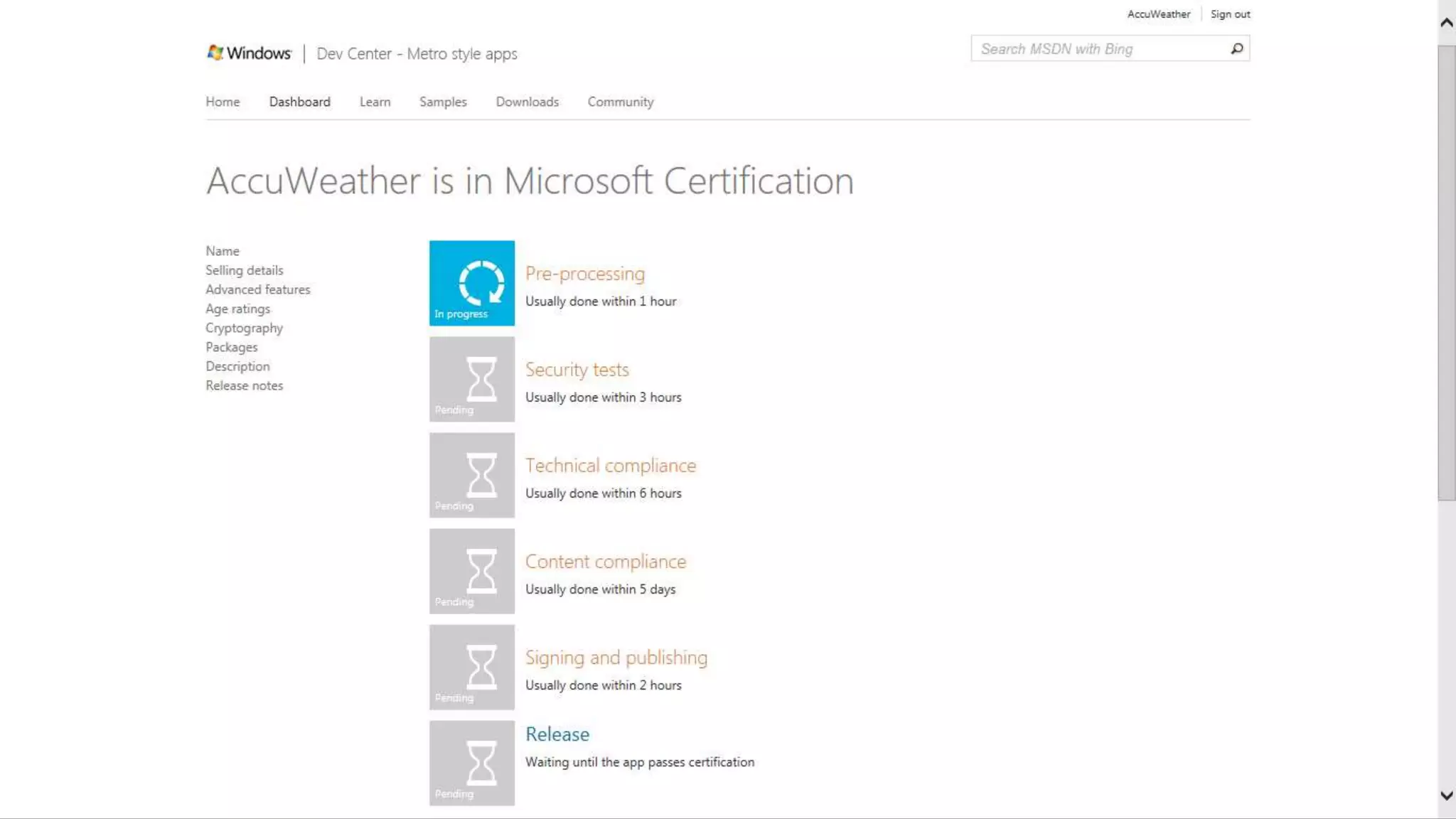Screen dimensions: 1456x819
Task: Click the search magnifier icon
Action: [x=1237, y=48]
